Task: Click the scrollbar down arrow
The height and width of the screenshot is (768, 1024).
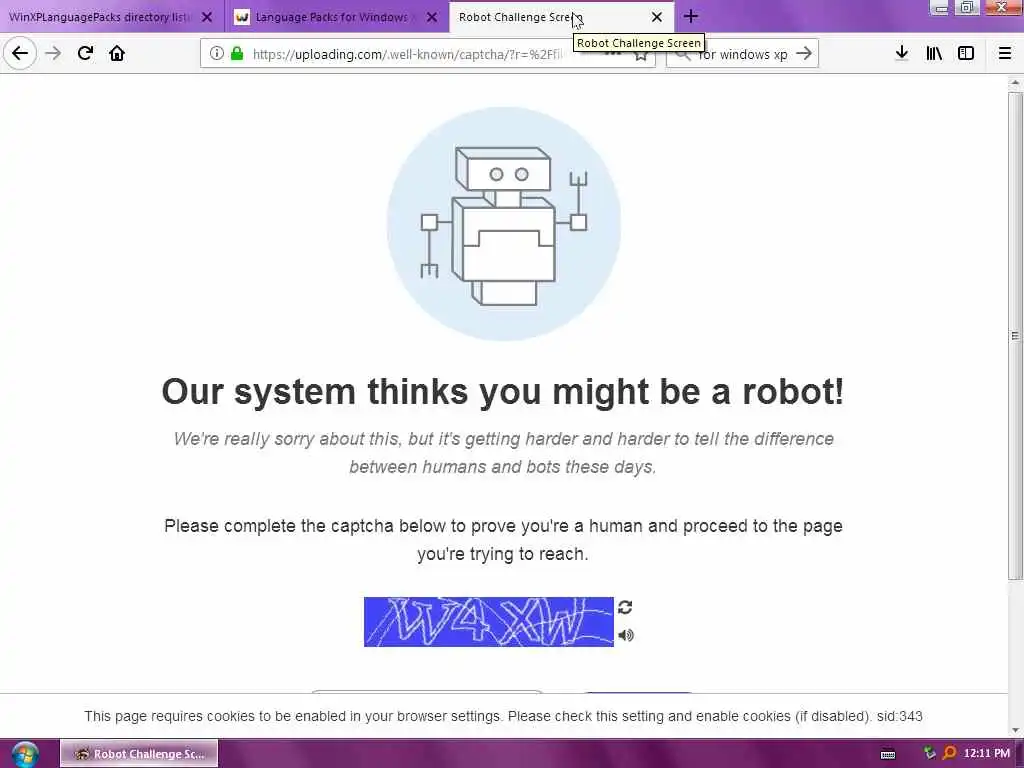Action: coord(1015,730)
